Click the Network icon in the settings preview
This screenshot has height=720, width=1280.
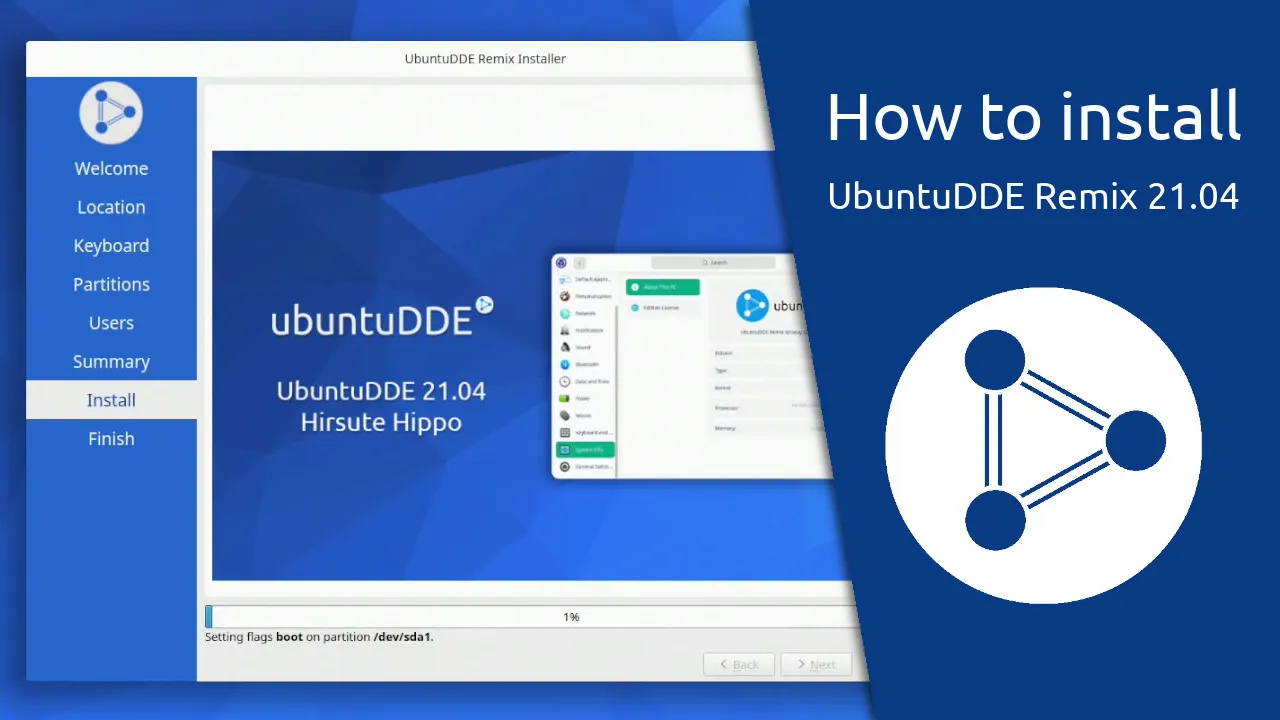(565, 313)
